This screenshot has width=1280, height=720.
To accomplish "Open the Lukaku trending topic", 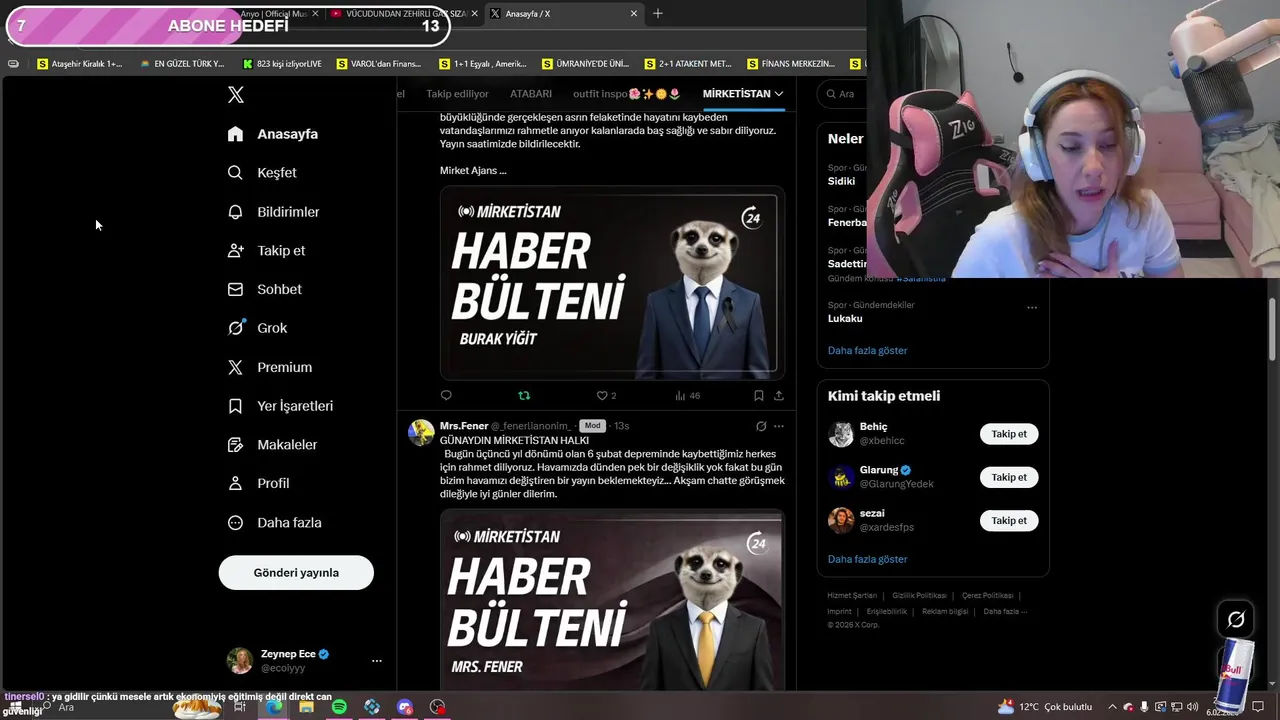I will (x=845, y=318).
